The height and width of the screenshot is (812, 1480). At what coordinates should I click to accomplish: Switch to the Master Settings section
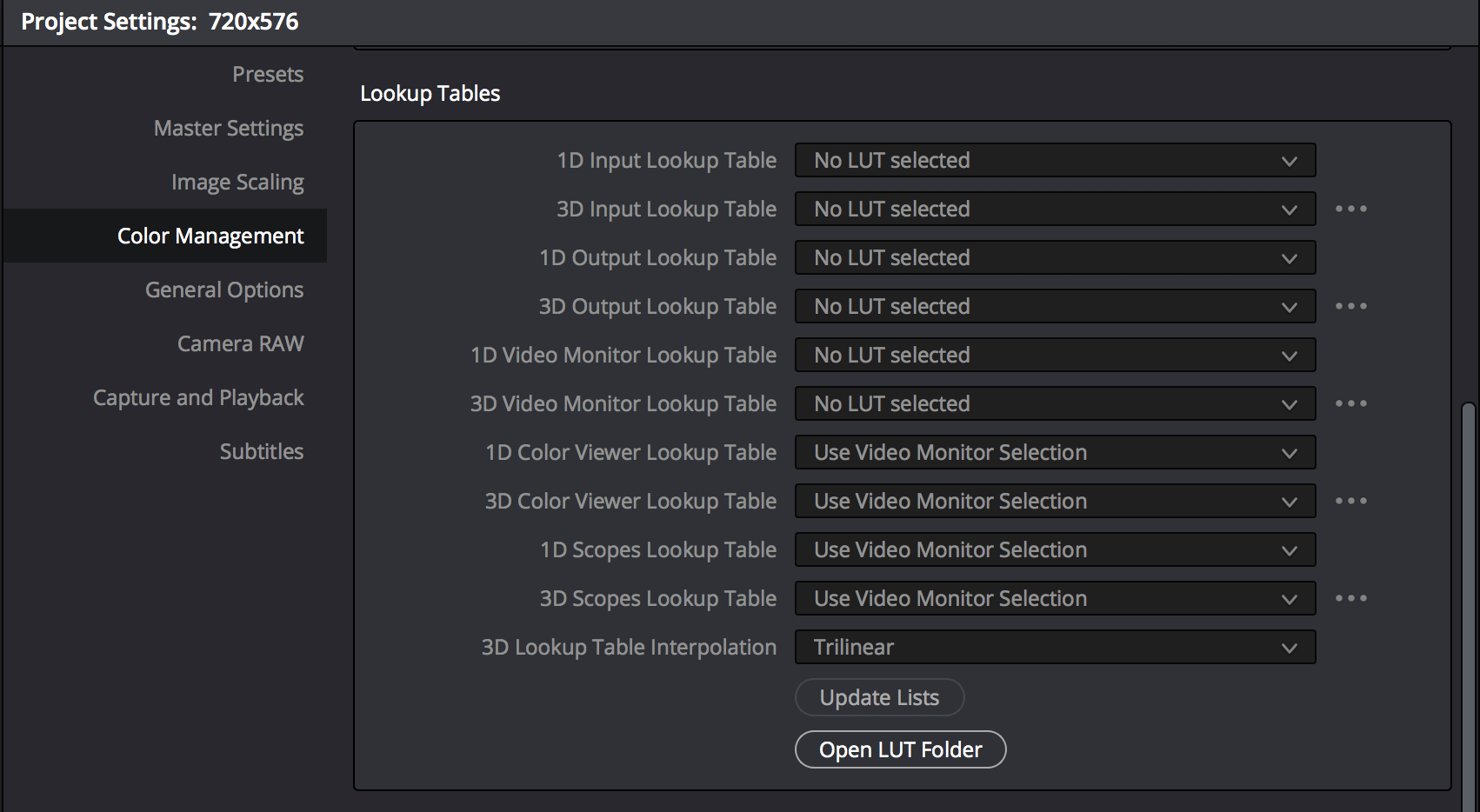pos(228,128)
